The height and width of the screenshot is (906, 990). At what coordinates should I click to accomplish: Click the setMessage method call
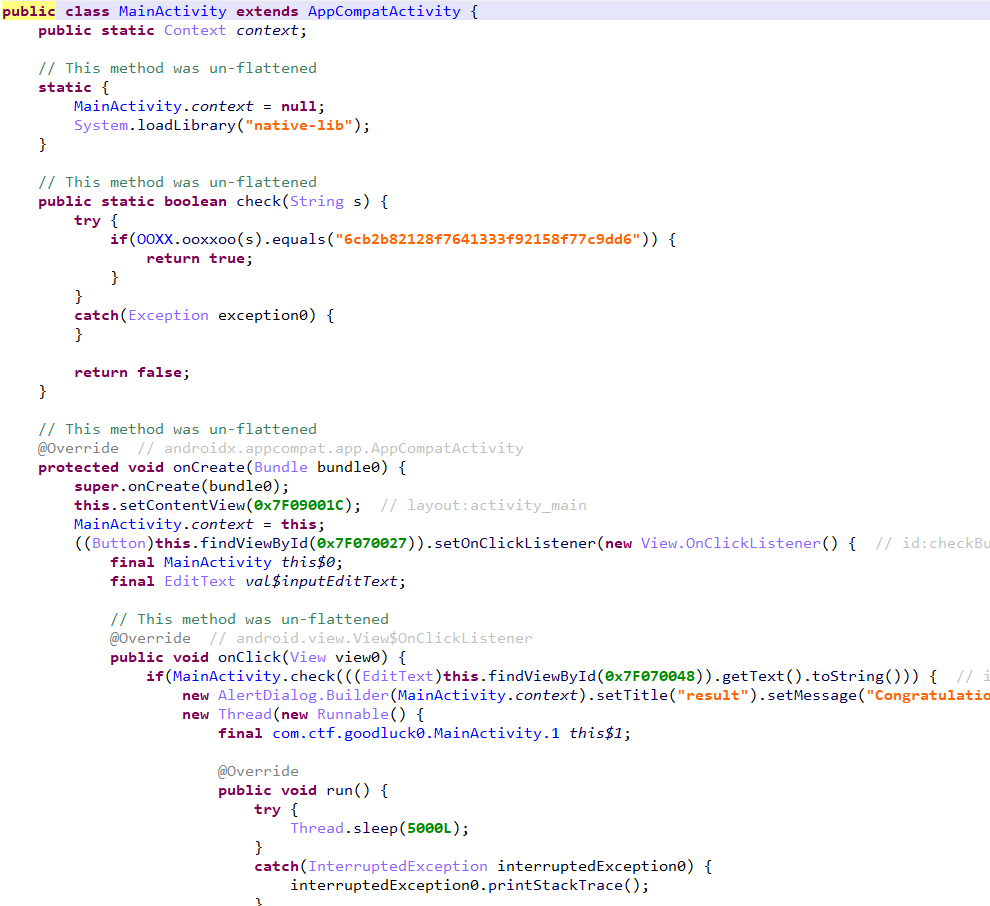point(812,695)
